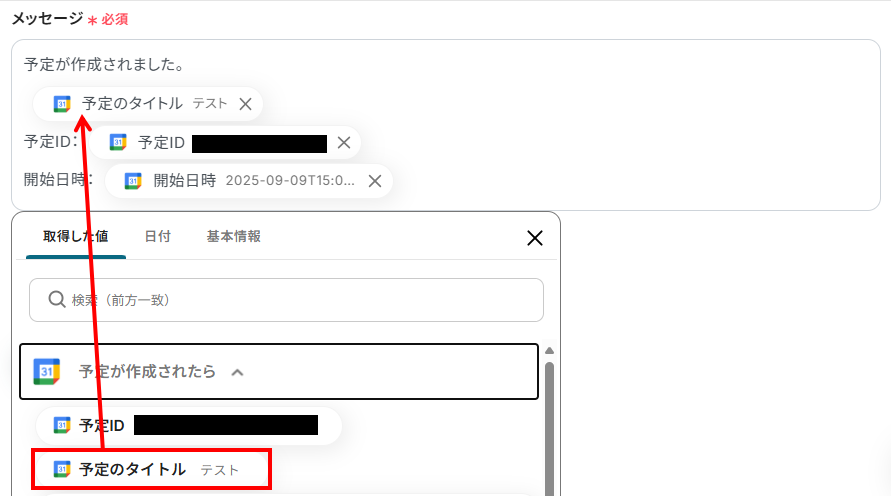Remove the 開始日時 chip with its X
Viewport: 891px width, 496px height.
pyautogui.click(x=375, y=181)
